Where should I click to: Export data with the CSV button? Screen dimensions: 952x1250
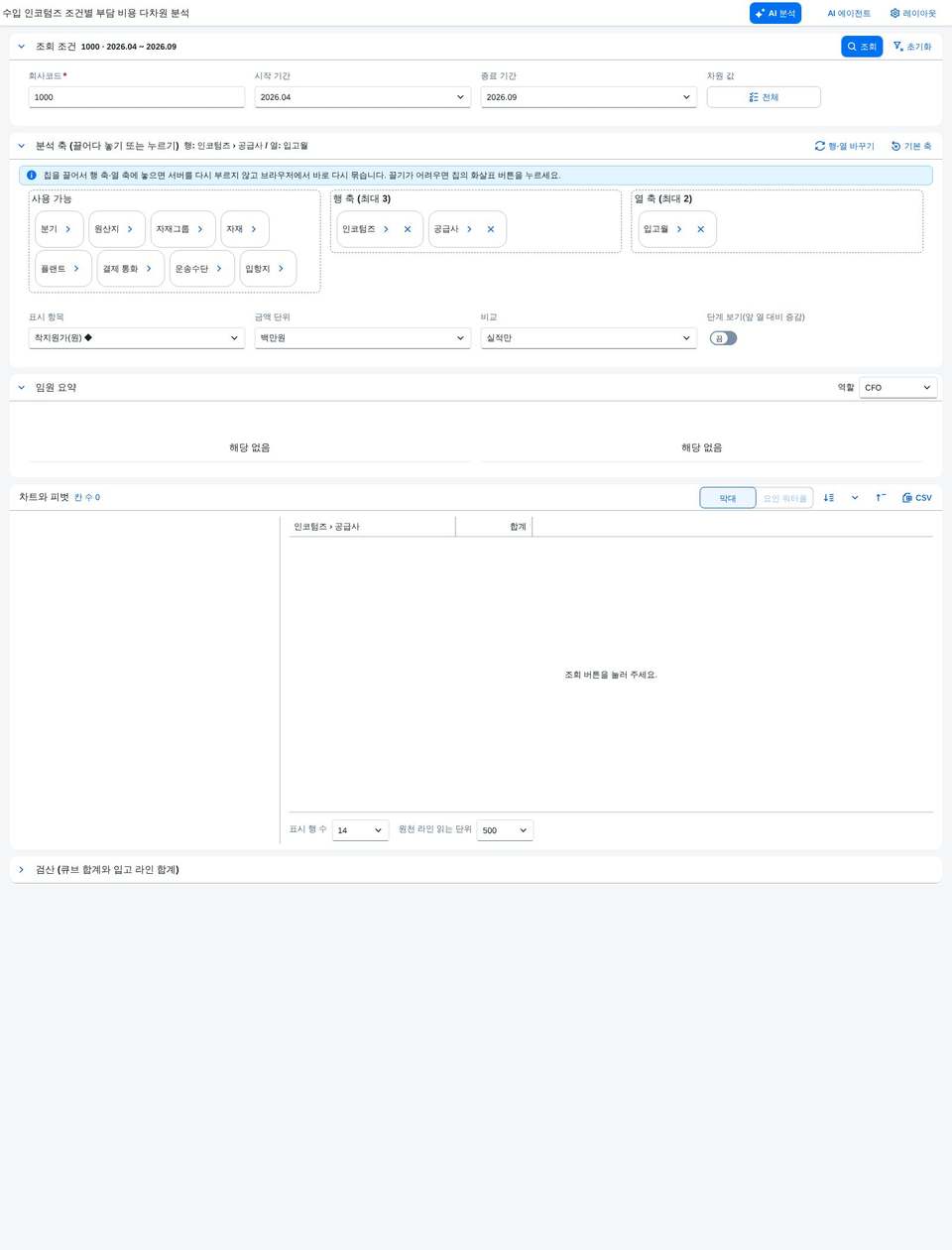pos(917,498)
